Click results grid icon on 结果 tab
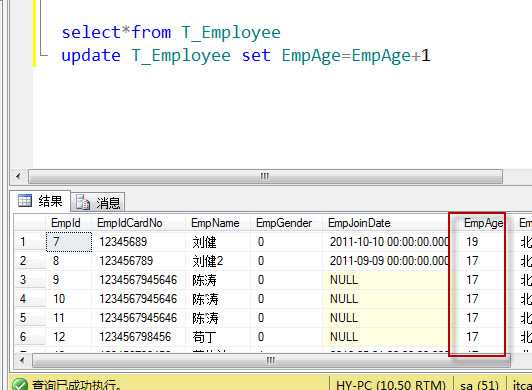This screenshot has width=532, height=390. point(25,201)
